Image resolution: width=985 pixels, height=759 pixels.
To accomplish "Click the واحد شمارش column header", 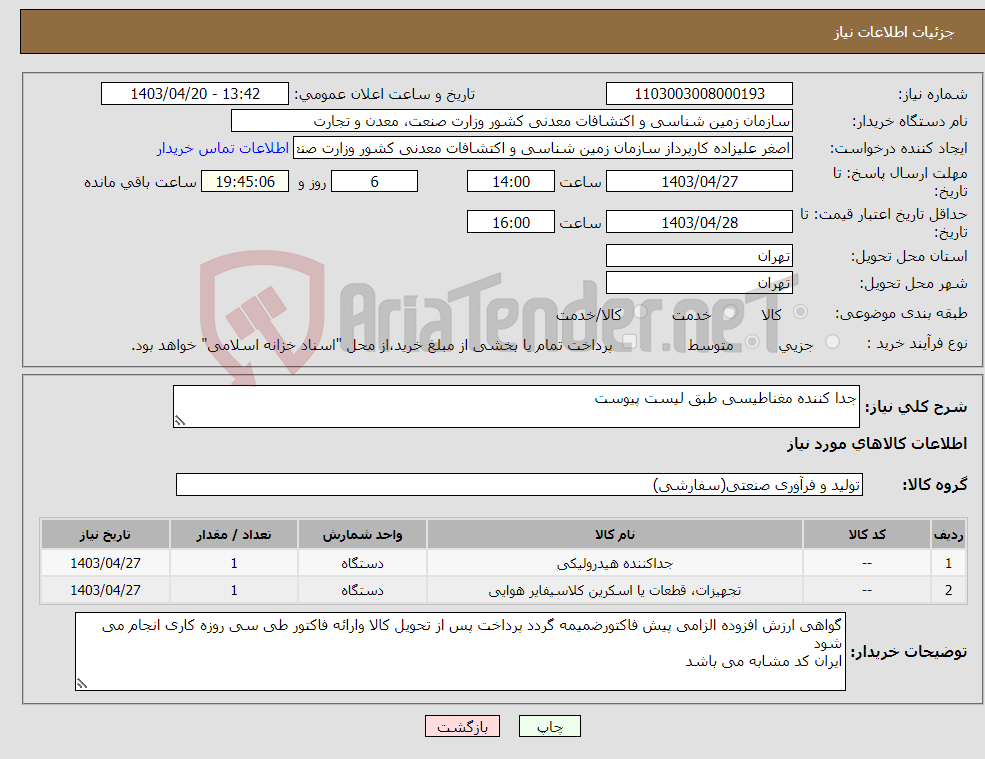I will pos(362,534).
